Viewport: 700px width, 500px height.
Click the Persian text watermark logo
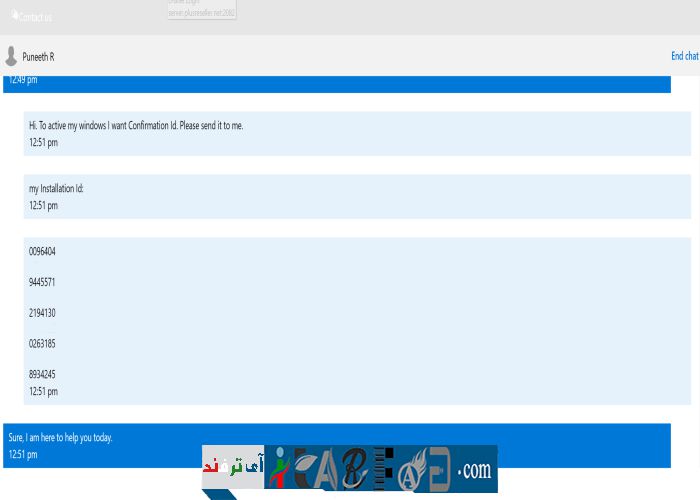click(232, 467)
